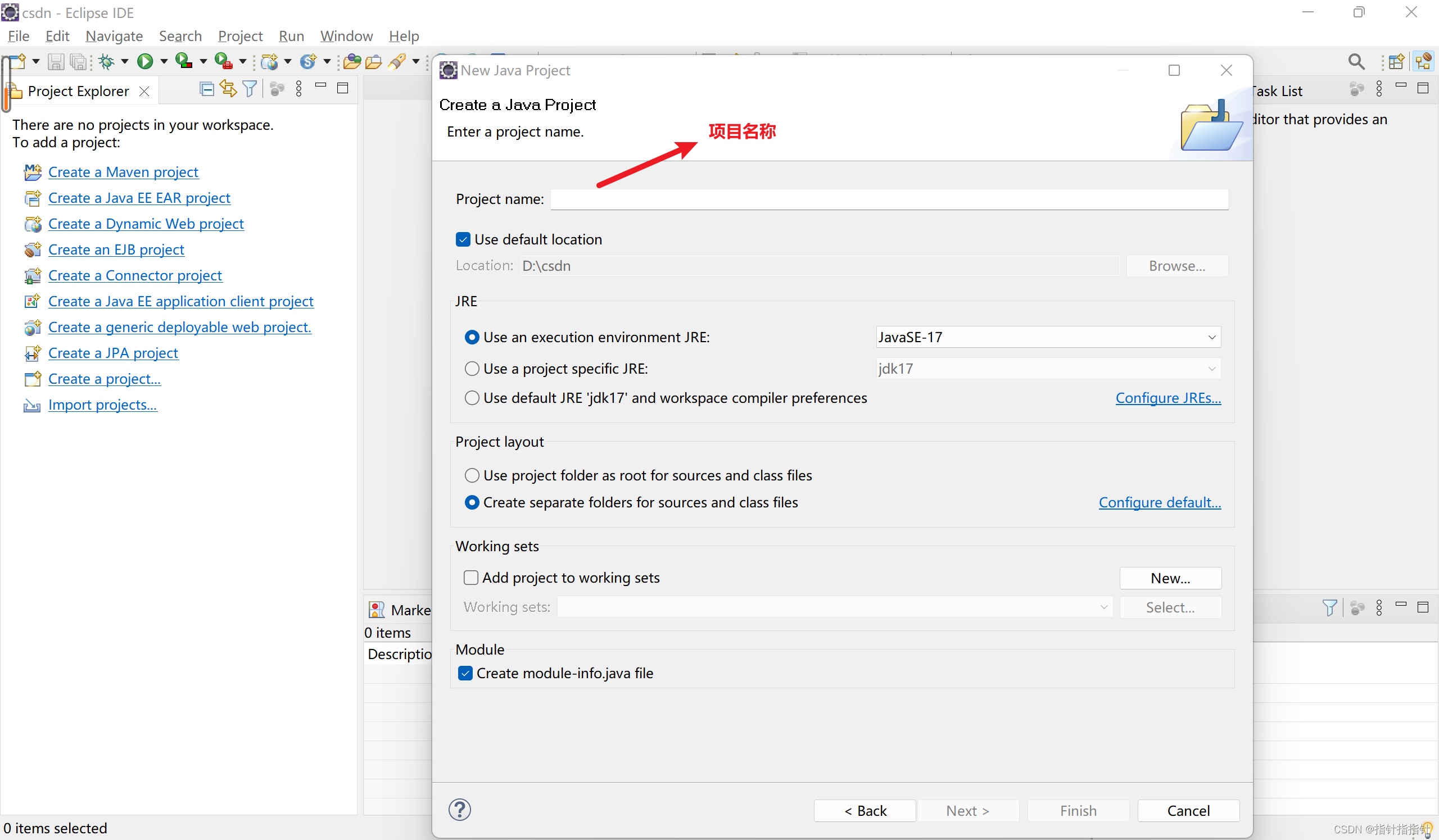The width and height of the screenshot is (1439, 840).
Task: Select Use an execution environment JRE radio
Action: click(x=472, y=337)
